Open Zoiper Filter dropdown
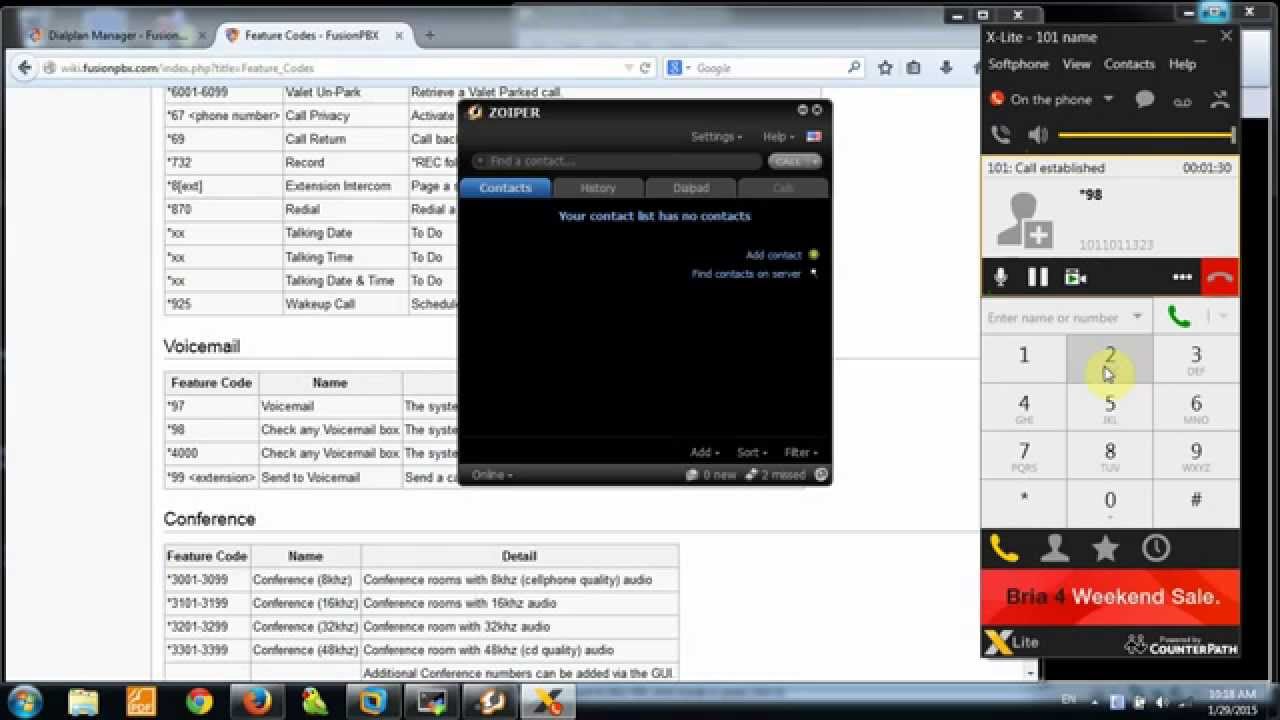This screenshot has width=1280, height=720. click(801, 453)
